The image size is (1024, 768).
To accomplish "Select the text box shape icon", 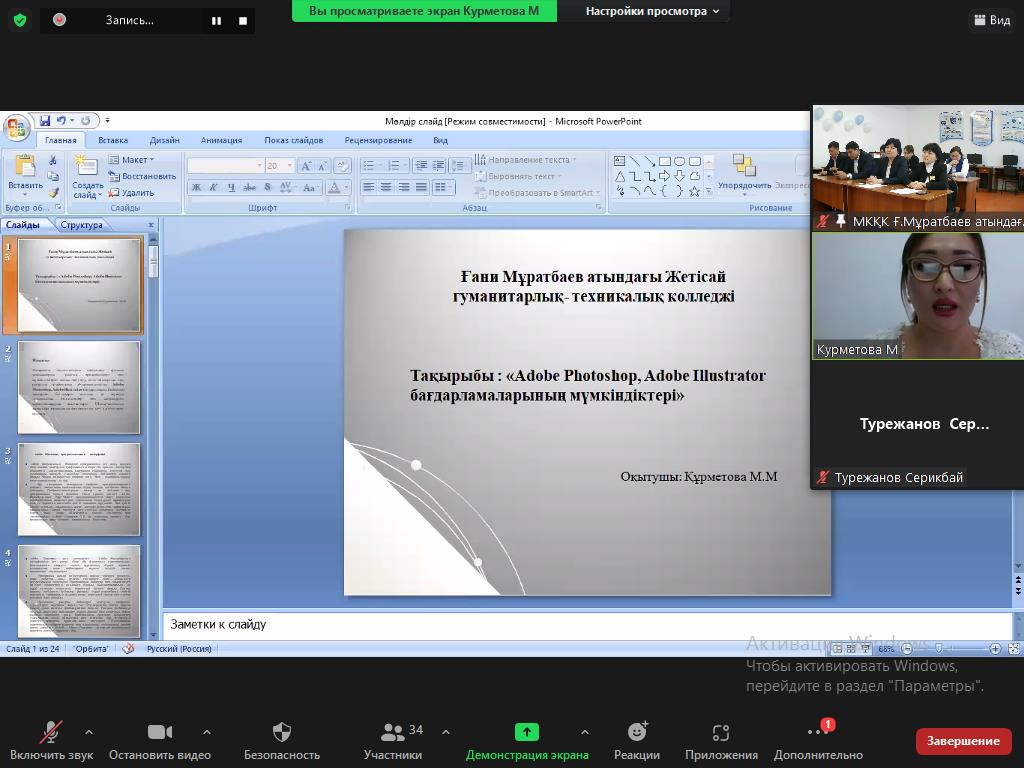I will point(620,161).
